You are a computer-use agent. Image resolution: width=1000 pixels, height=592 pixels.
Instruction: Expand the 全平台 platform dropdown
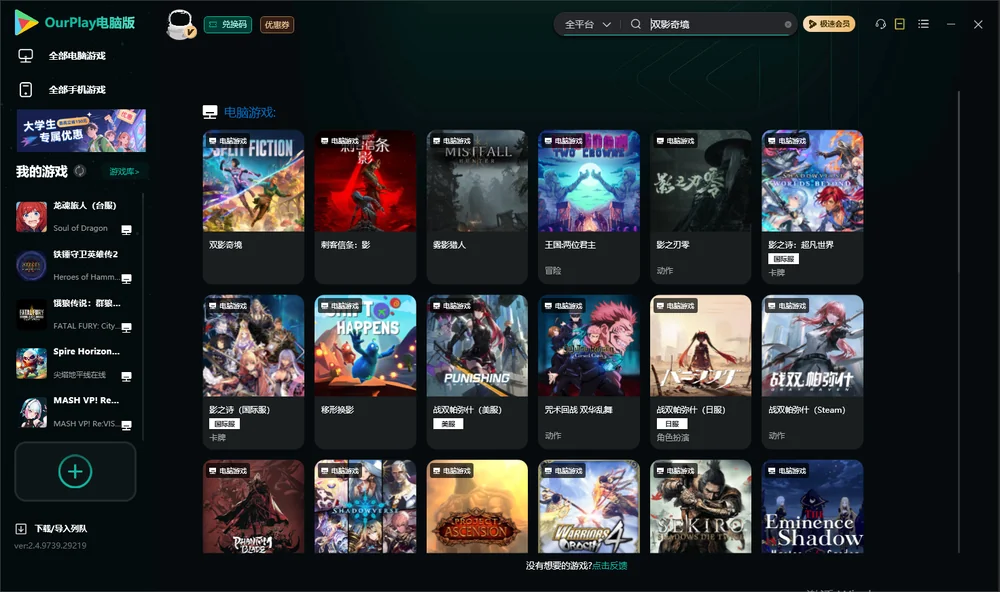coord(587,24)
